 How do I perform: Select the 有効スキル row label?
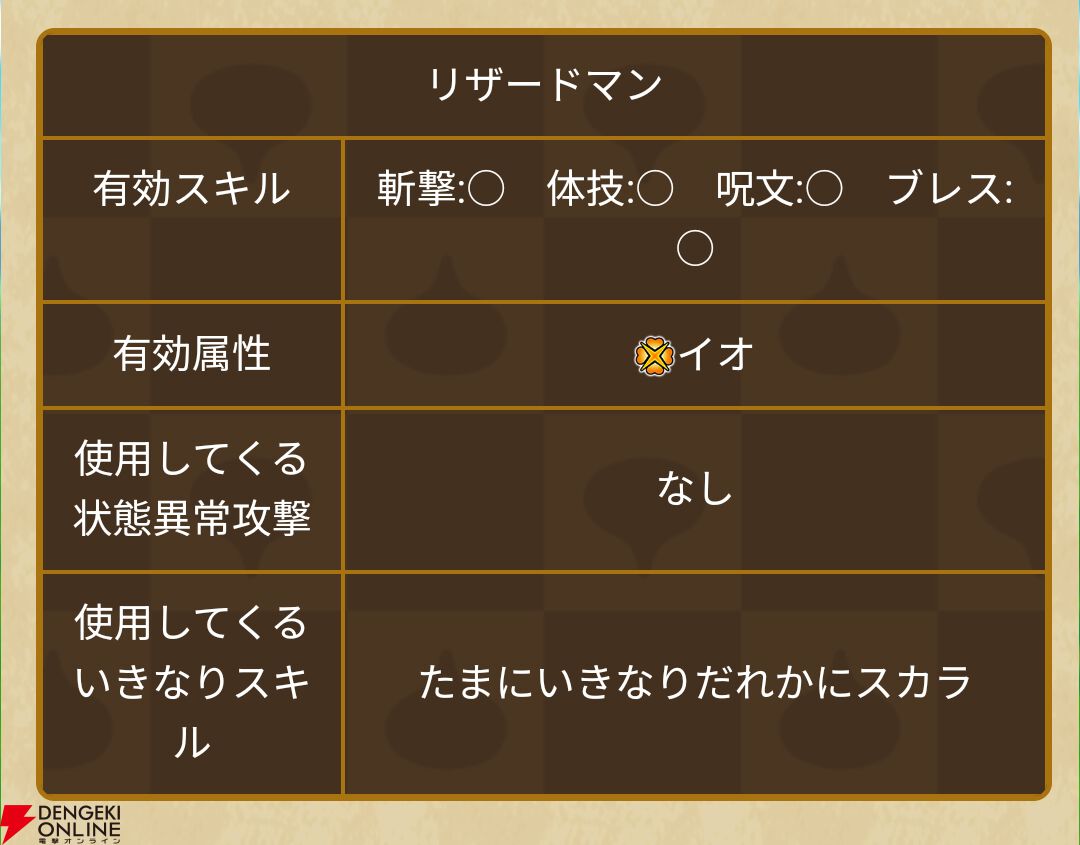tap(192, 189)
